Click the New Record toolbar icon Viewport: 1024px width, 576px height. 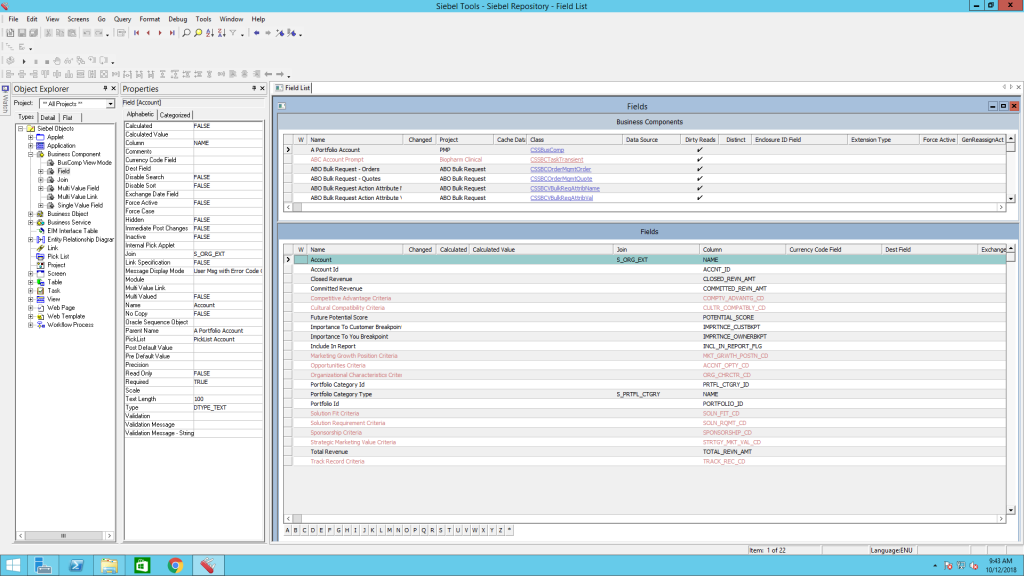(12, 31)
